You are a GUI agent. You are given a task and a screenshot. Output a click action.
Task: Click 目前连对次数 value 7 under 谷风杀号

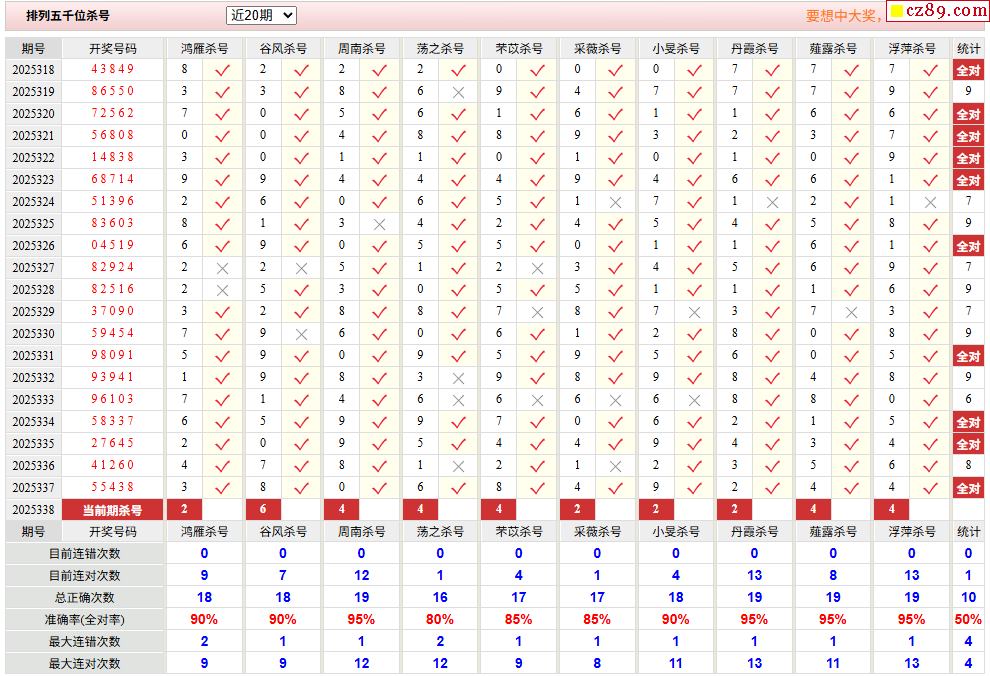[283, 575]
